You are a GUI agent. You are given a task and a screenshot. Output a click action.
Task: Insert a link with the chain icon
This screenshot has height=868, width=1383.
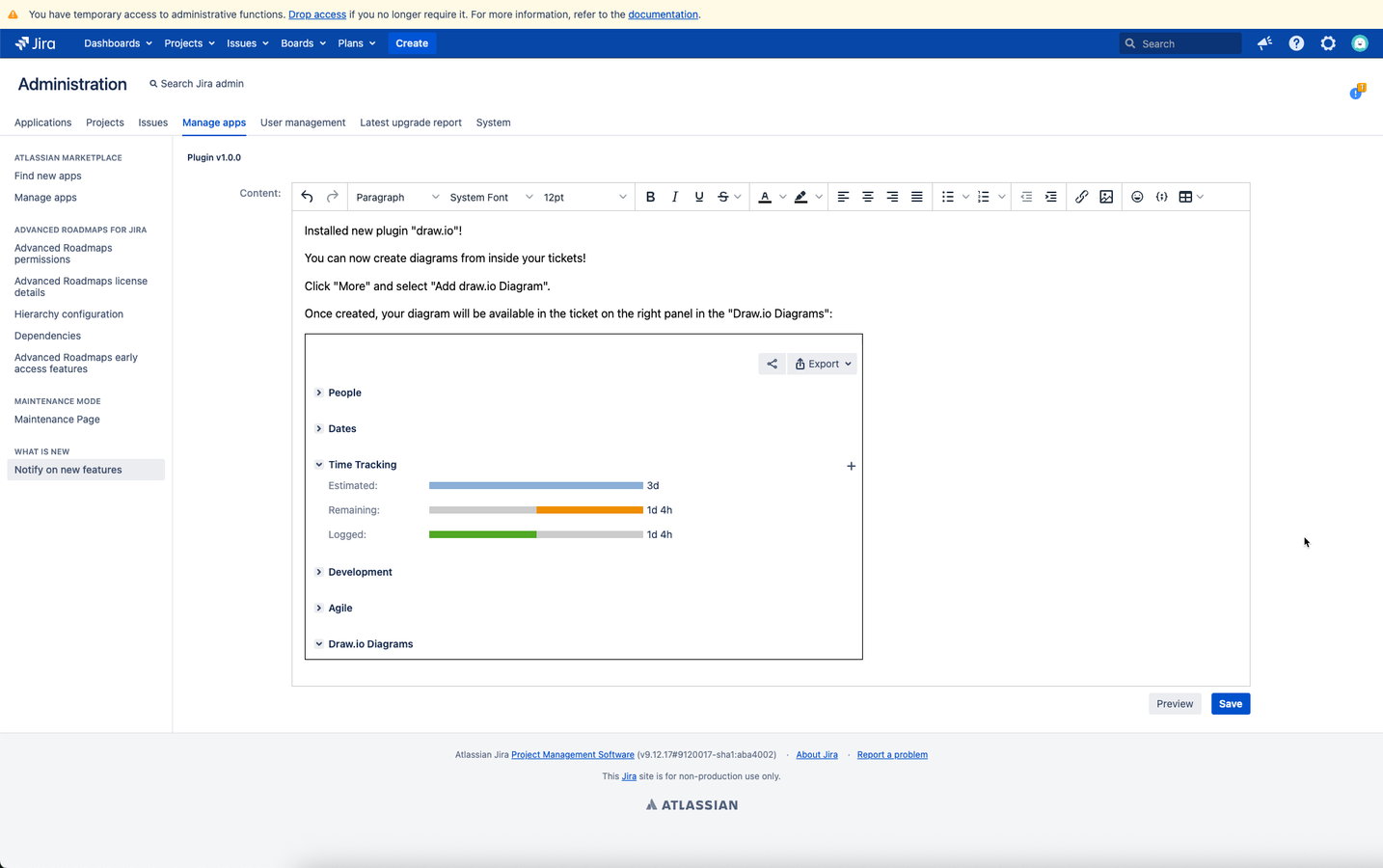click(1082, 197)
